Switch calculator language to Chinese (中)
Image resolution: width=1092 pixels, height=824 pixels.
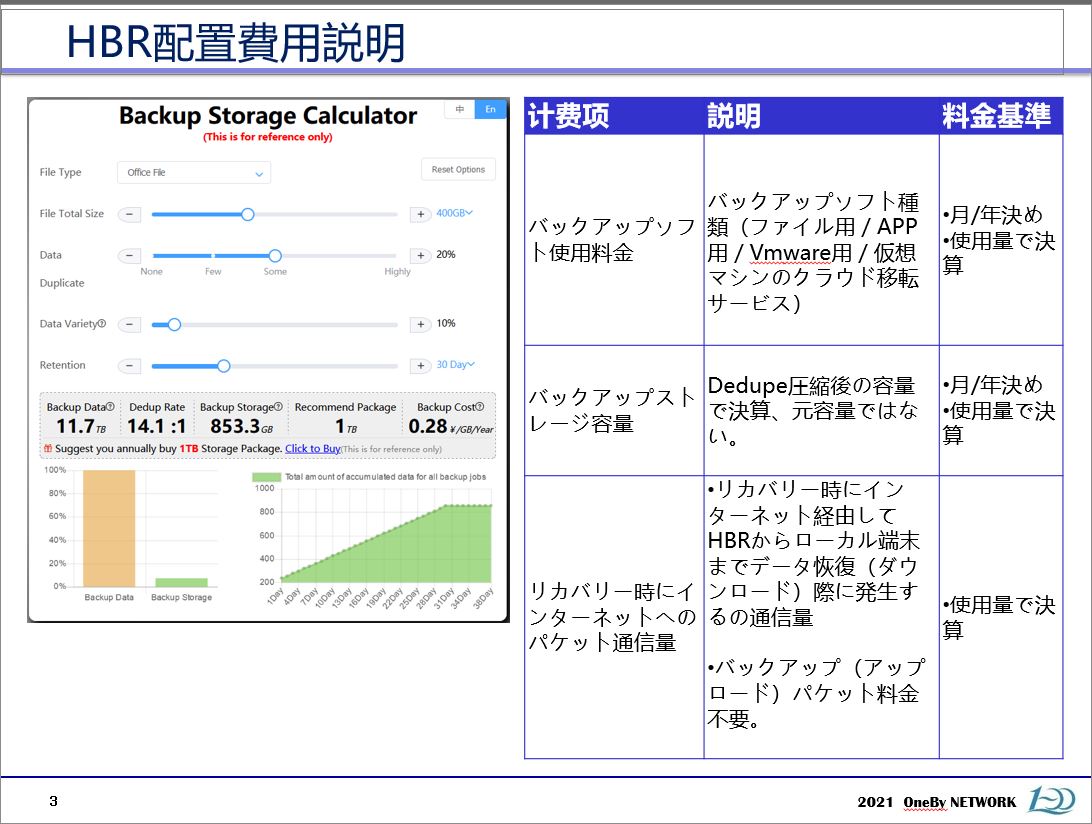(x=460, y=109)
